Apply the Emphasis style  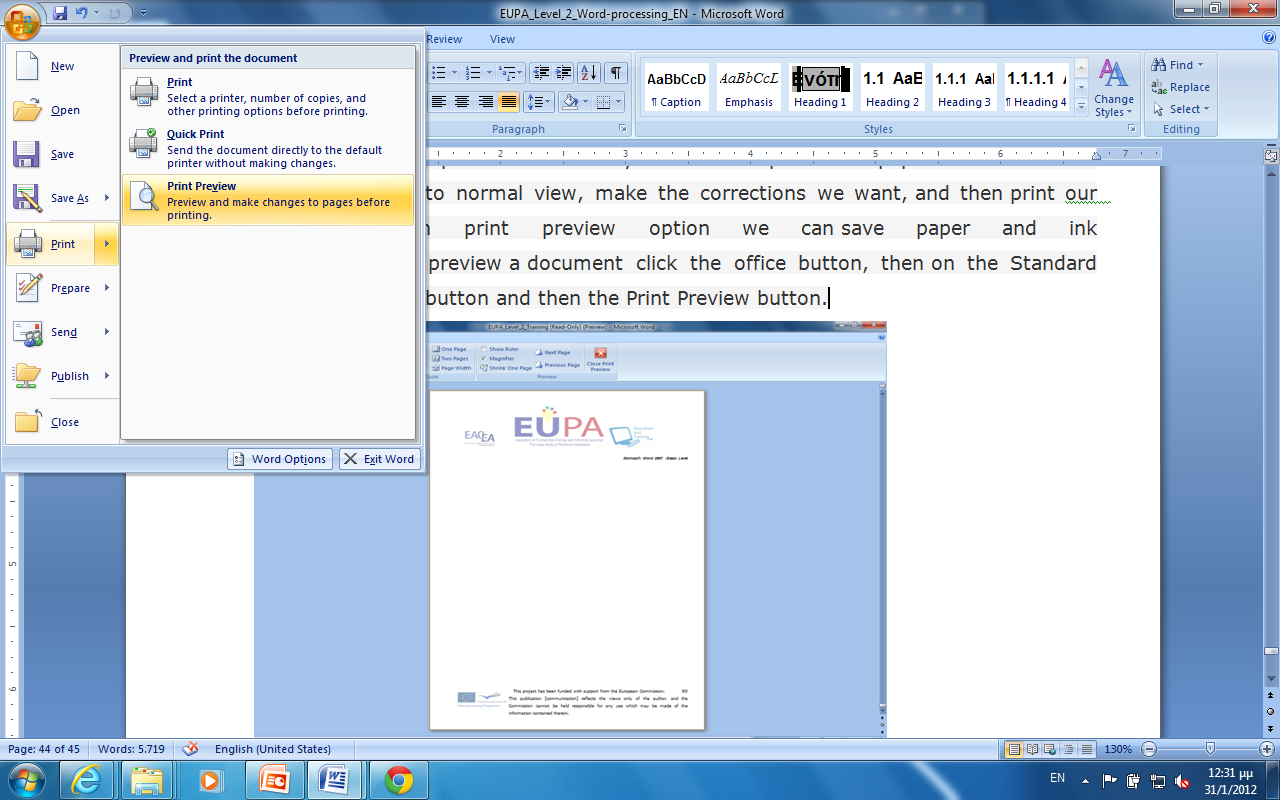click(749, 87)
